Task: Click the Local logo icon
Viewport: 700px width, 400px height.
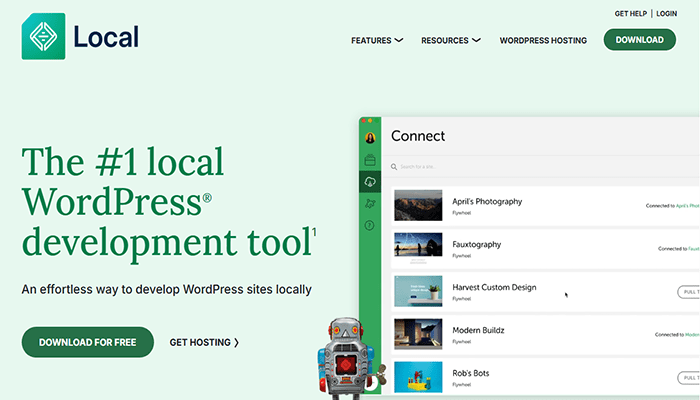Action: point(43,36)
